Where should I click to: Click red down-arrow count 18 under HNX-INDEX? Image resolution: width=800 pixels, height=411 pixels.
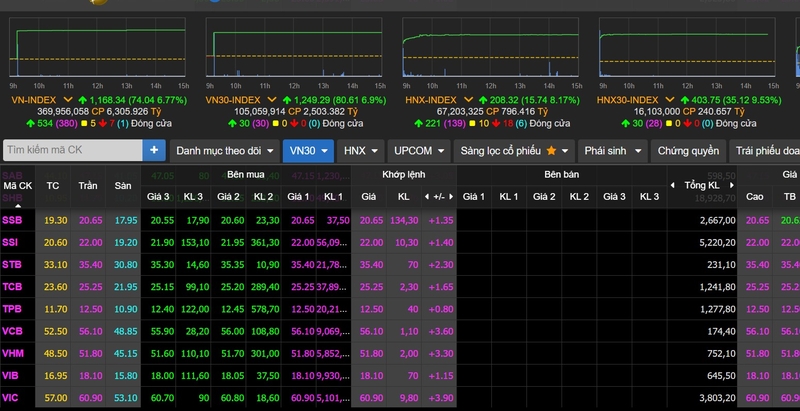(x=507, y=123)
